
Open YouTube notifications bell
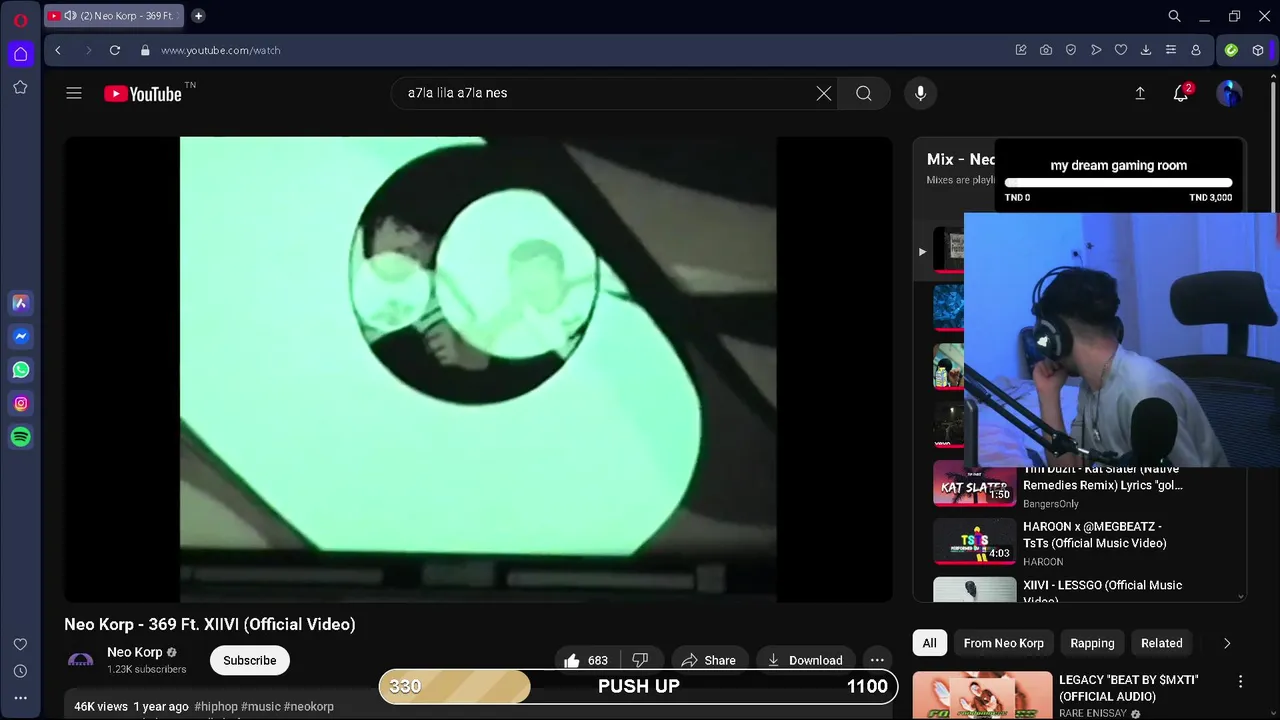1181,93
